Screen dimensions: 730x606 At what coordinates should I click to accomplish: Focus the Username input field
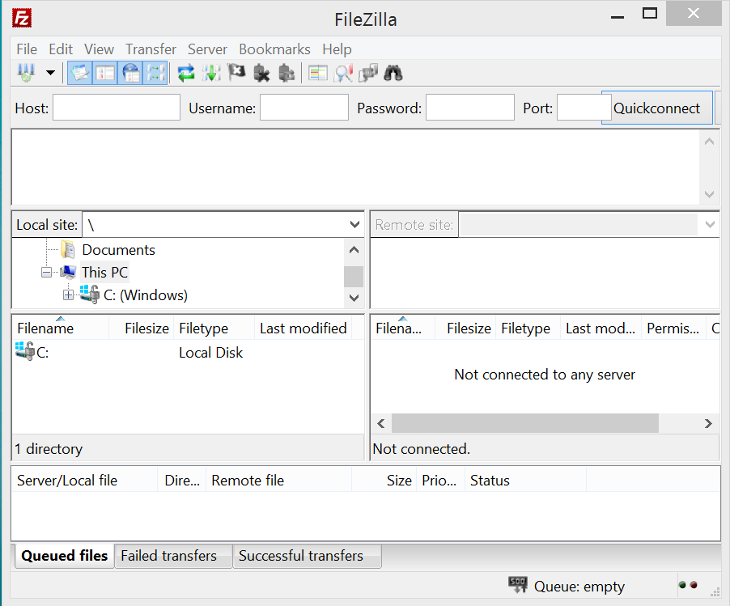304,108
